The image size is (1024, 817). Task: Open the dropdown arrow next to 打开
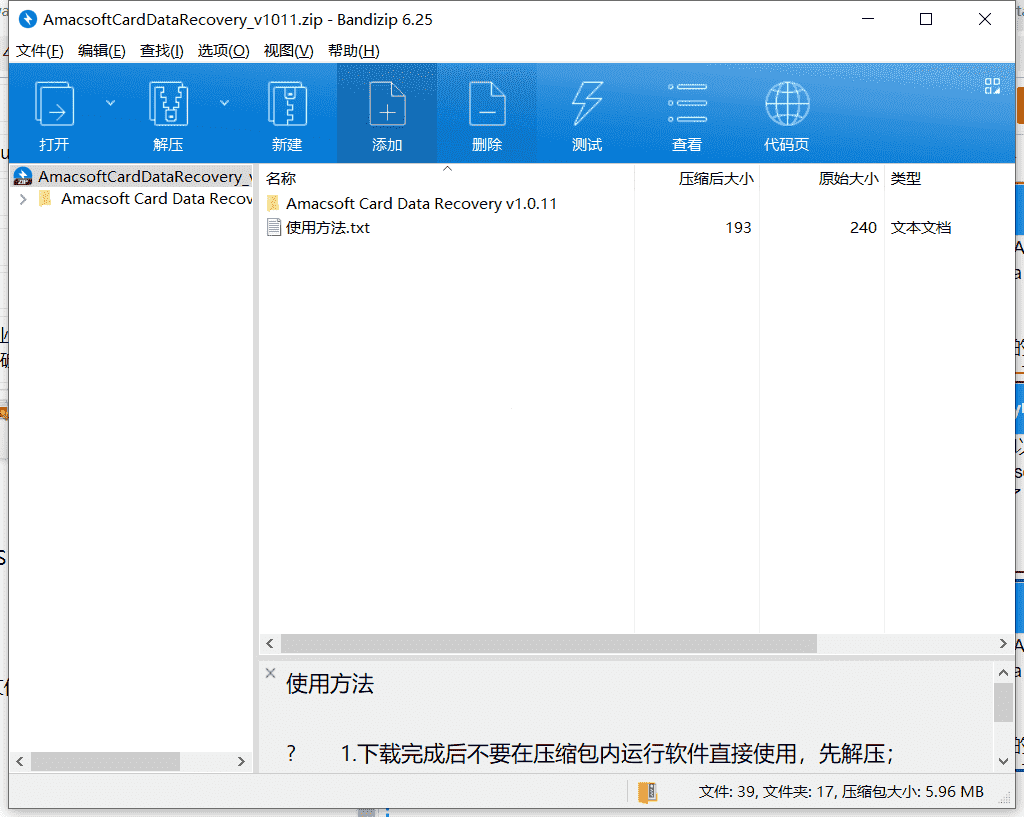[110, 103]
